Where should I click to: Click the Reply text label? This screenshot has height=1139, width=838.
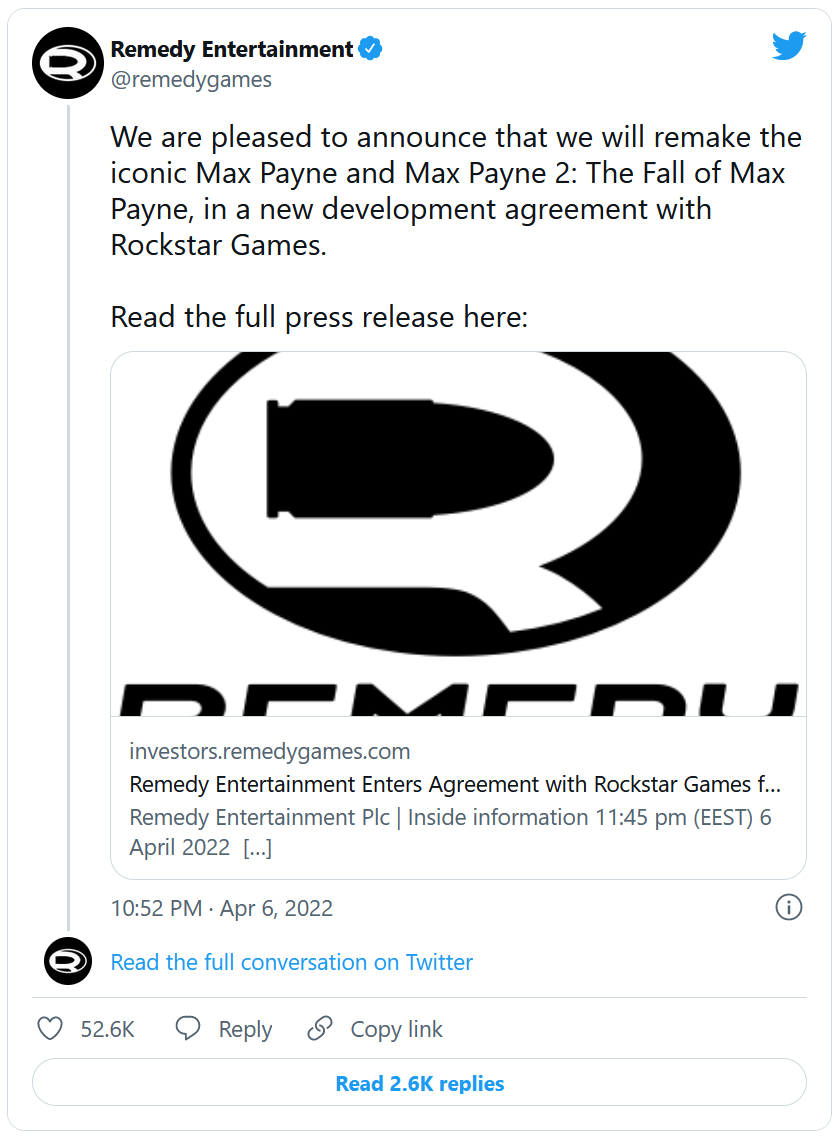click(245, 1029)
